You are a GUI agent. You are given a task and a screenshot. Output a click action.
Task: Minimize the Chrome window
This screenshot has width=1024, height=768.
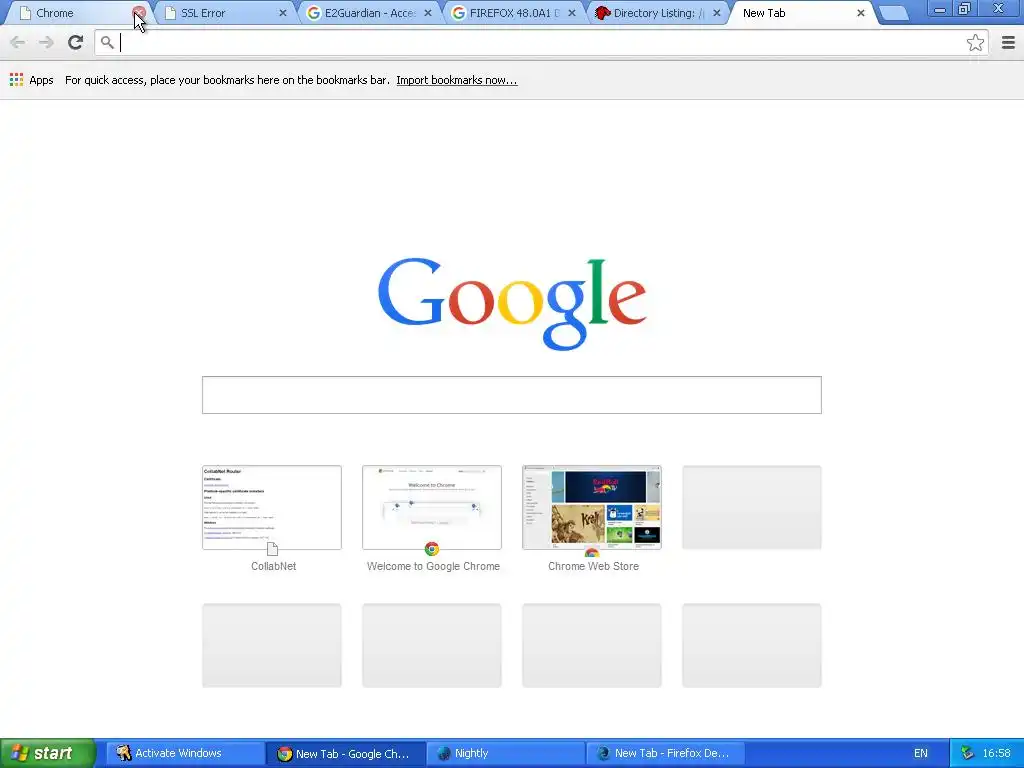(940, 9)
